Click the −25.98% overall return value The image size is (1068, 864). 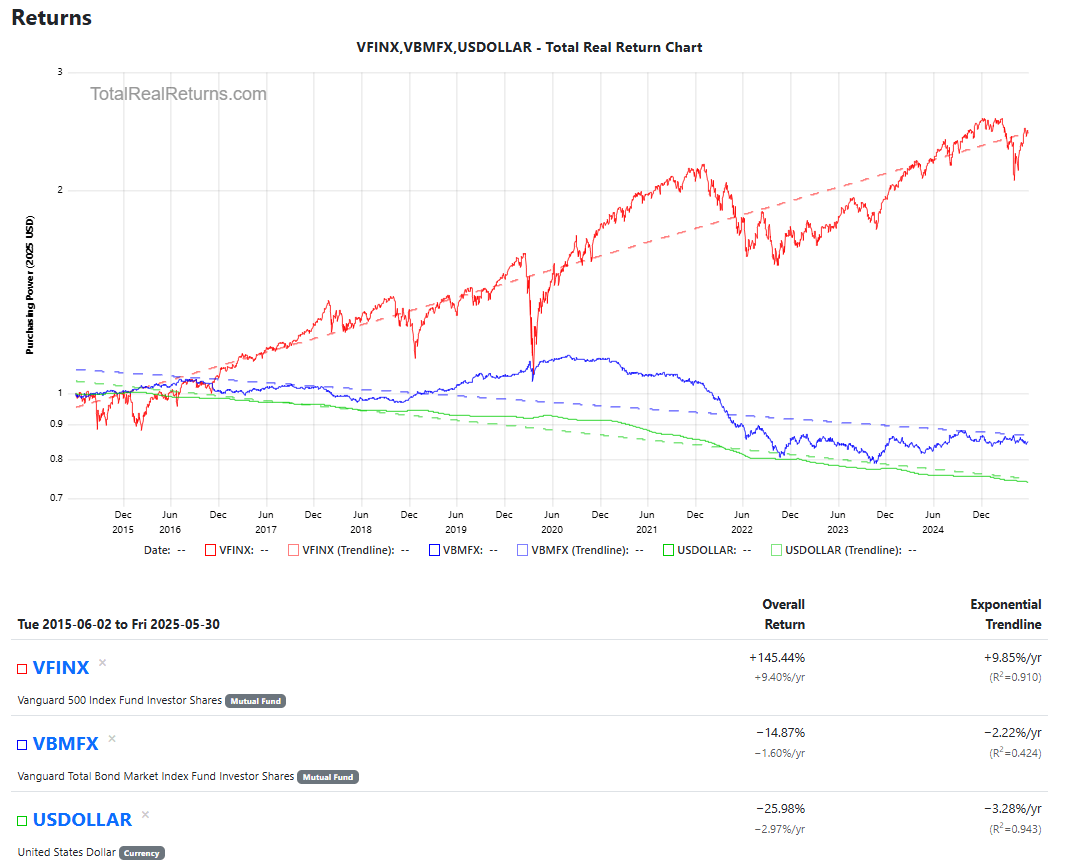coord(781,809)
